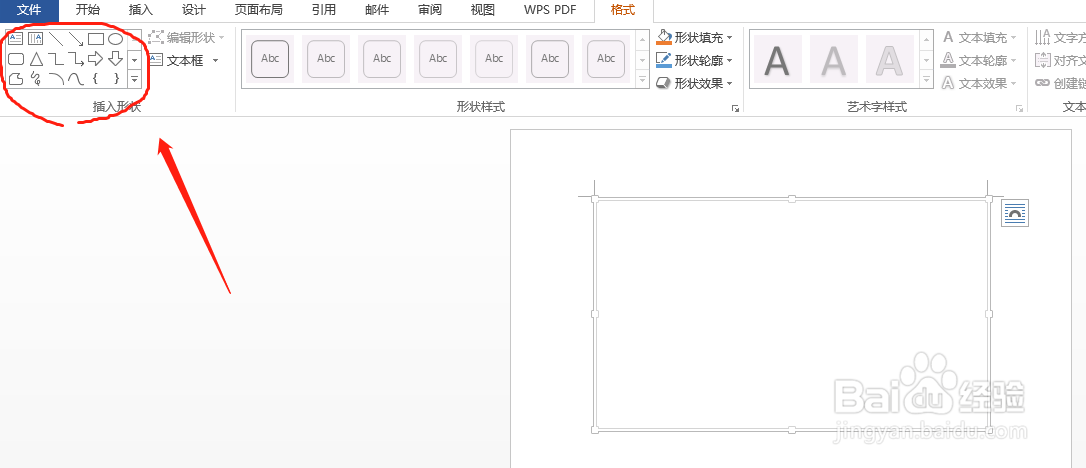
Task: Choose the down block arrow shape
Action: tap(116, 59)
